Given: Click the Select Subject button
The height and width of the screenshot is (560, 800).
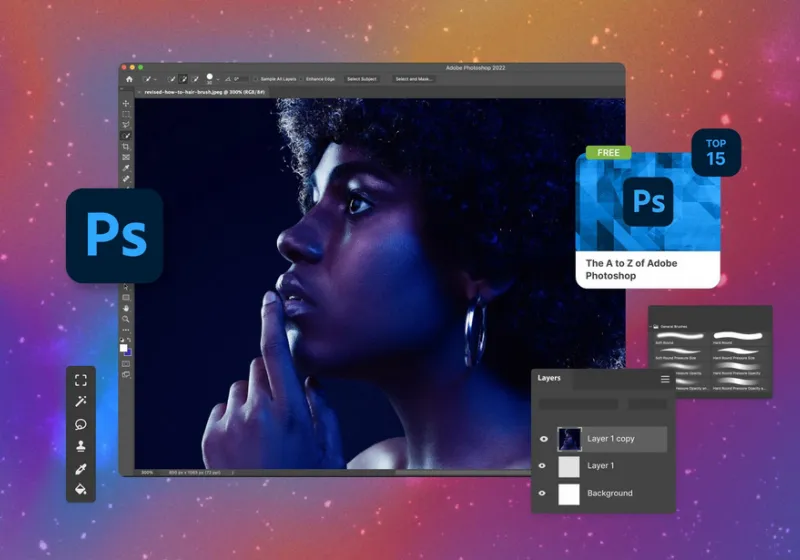Looking at the screenshot, I should 362,79.
